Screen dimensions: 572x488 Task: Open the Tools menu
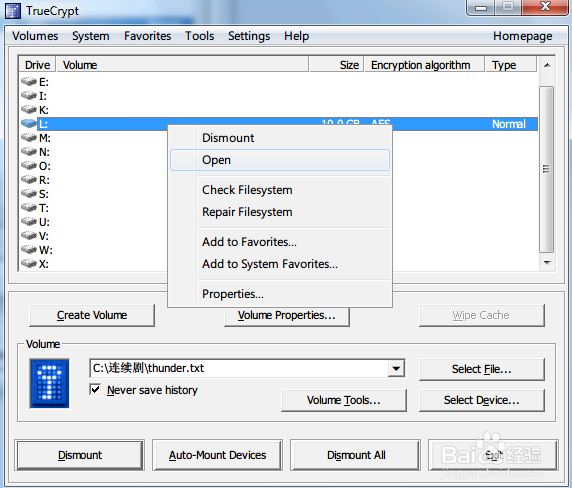[x=200, y=36]
